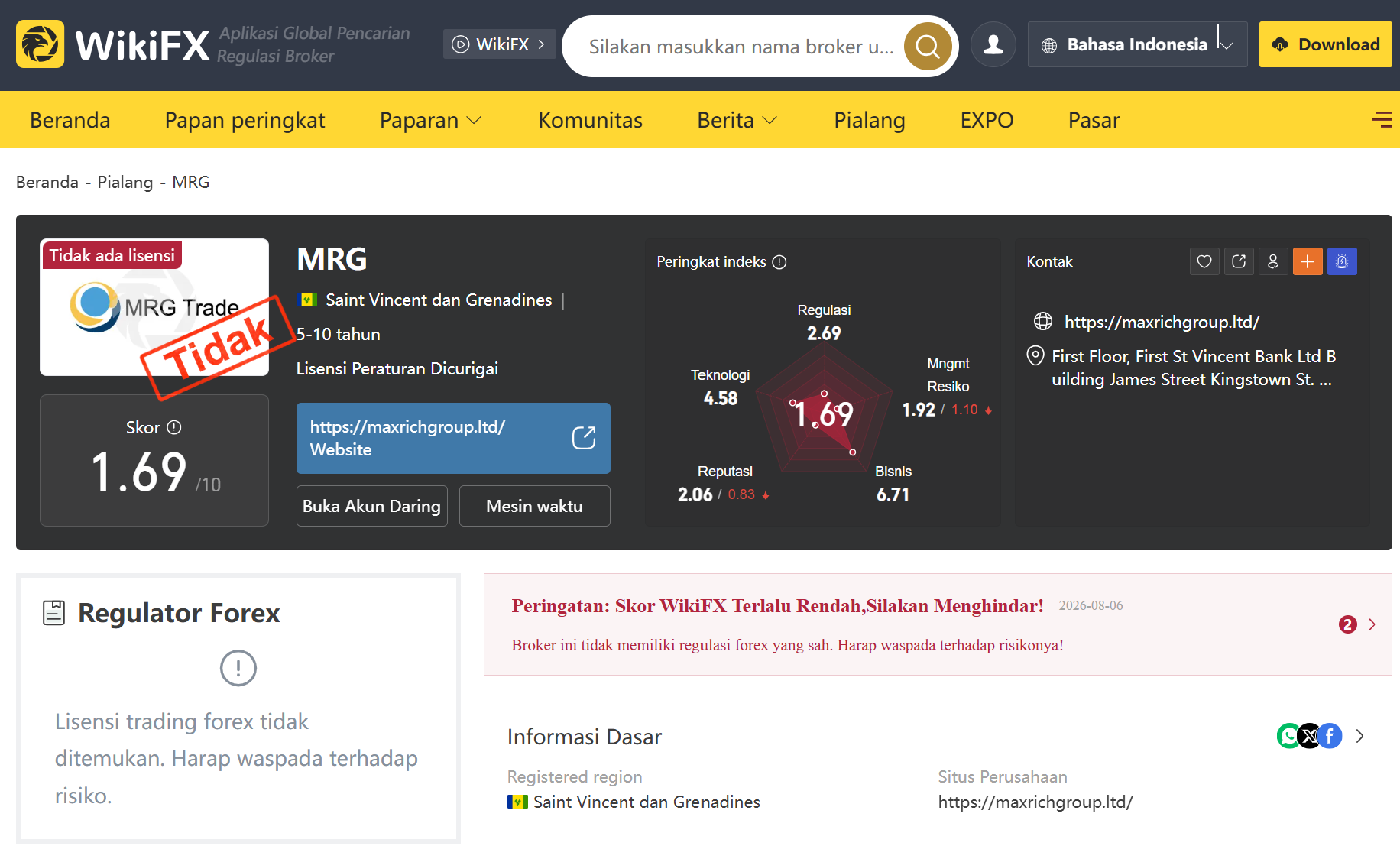Image resolution: width=1400 pixels, height=859 pixels.
Task: Click the 'Lisensi Peraturan Dicurigai' text
Action: 397,368
